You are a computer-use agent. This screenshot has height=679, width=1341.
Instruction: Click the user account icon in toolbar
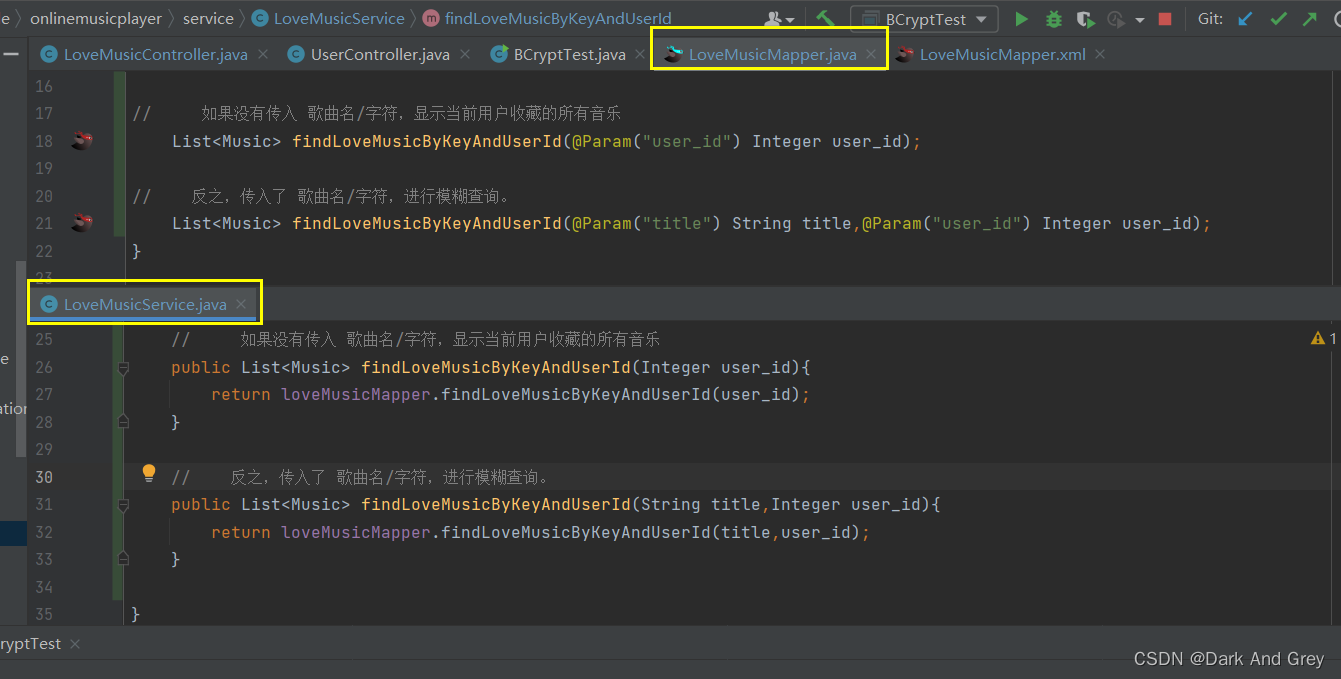pos(774,19)
